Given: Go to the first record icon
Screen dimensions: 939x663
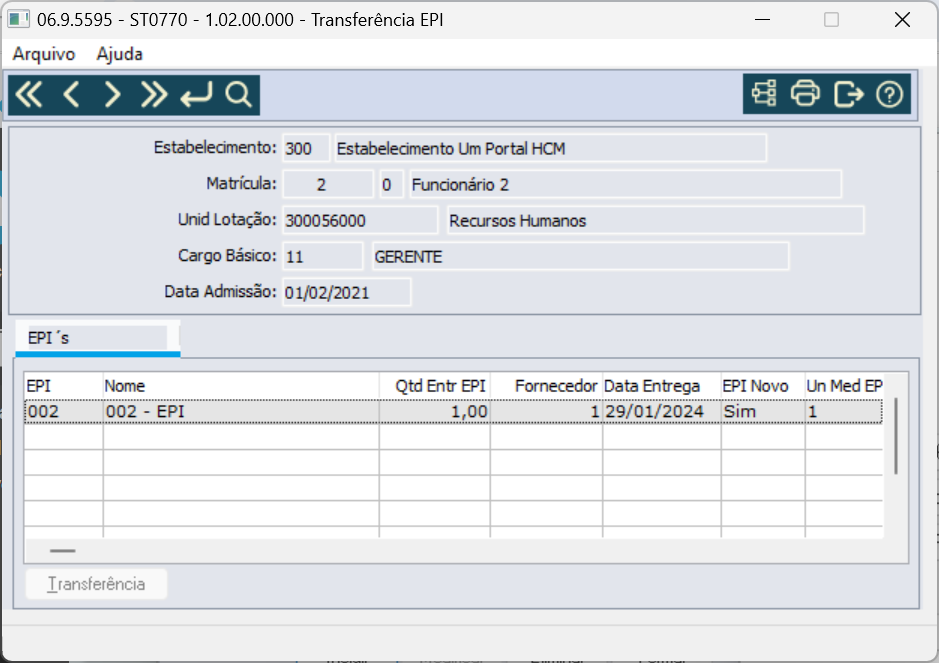Looking at the screenshot, I should [29, 95].
